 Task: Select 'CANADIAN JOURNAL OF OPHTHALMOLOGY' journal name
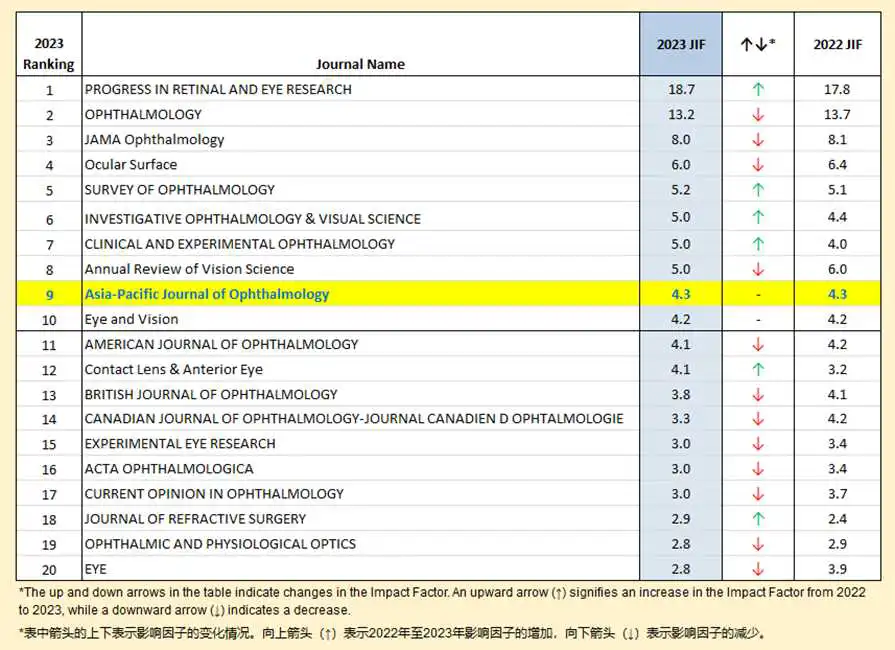coord(354,419)
